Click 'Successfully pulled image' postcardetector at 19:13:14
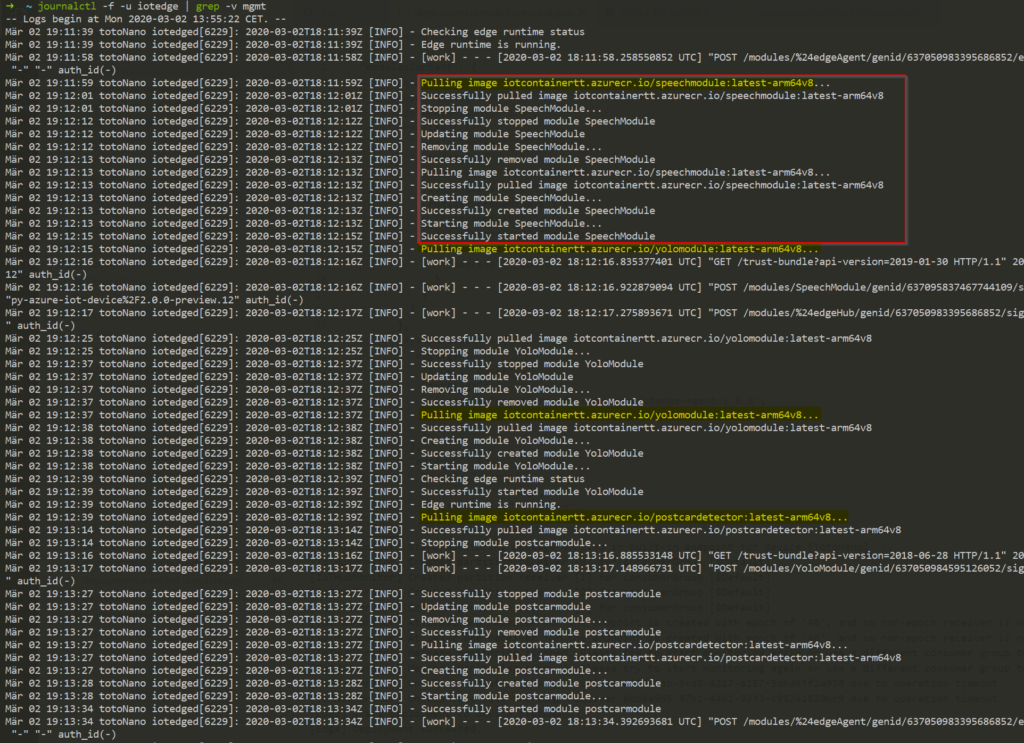The height and width of the screenshot is (743, 1024). (661, 530)
